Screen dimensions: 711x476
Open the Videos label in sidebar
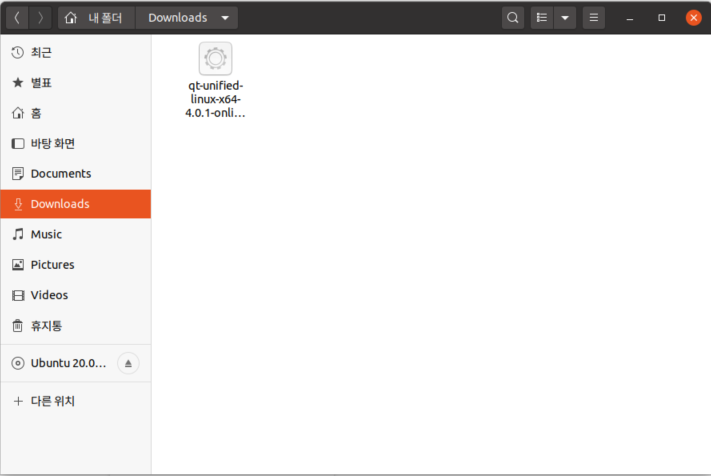pyautogui.click(x=49, y=295)
